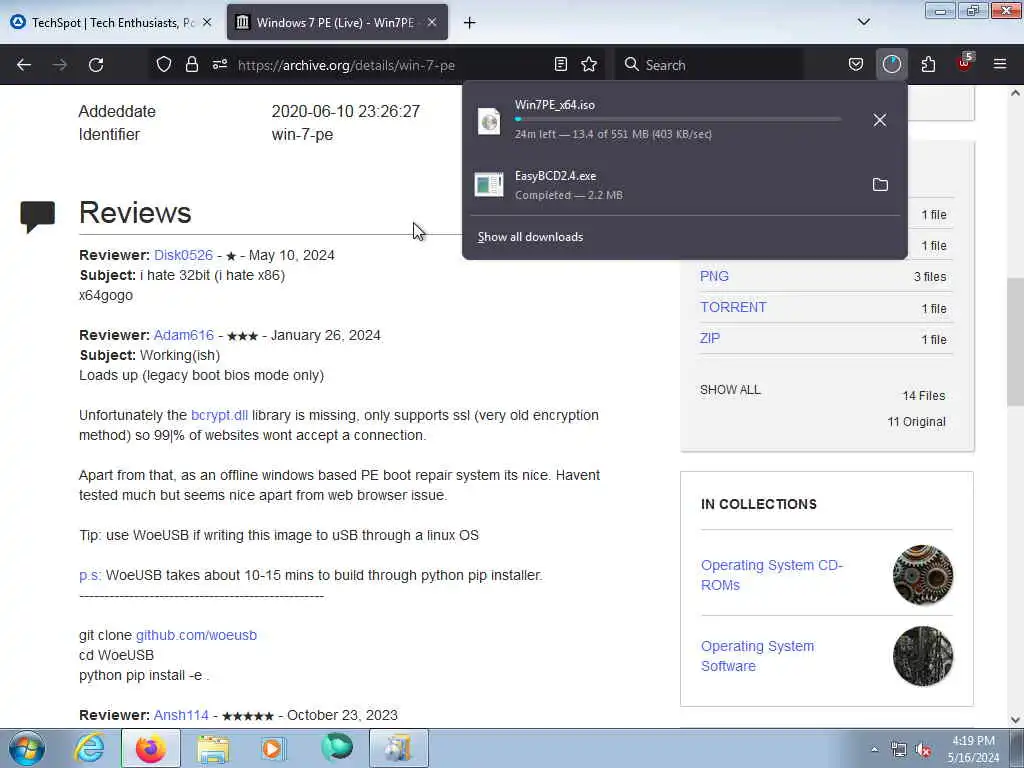Download the ZIP file
Screen dimensions: 1024x768
pos(710,338)
